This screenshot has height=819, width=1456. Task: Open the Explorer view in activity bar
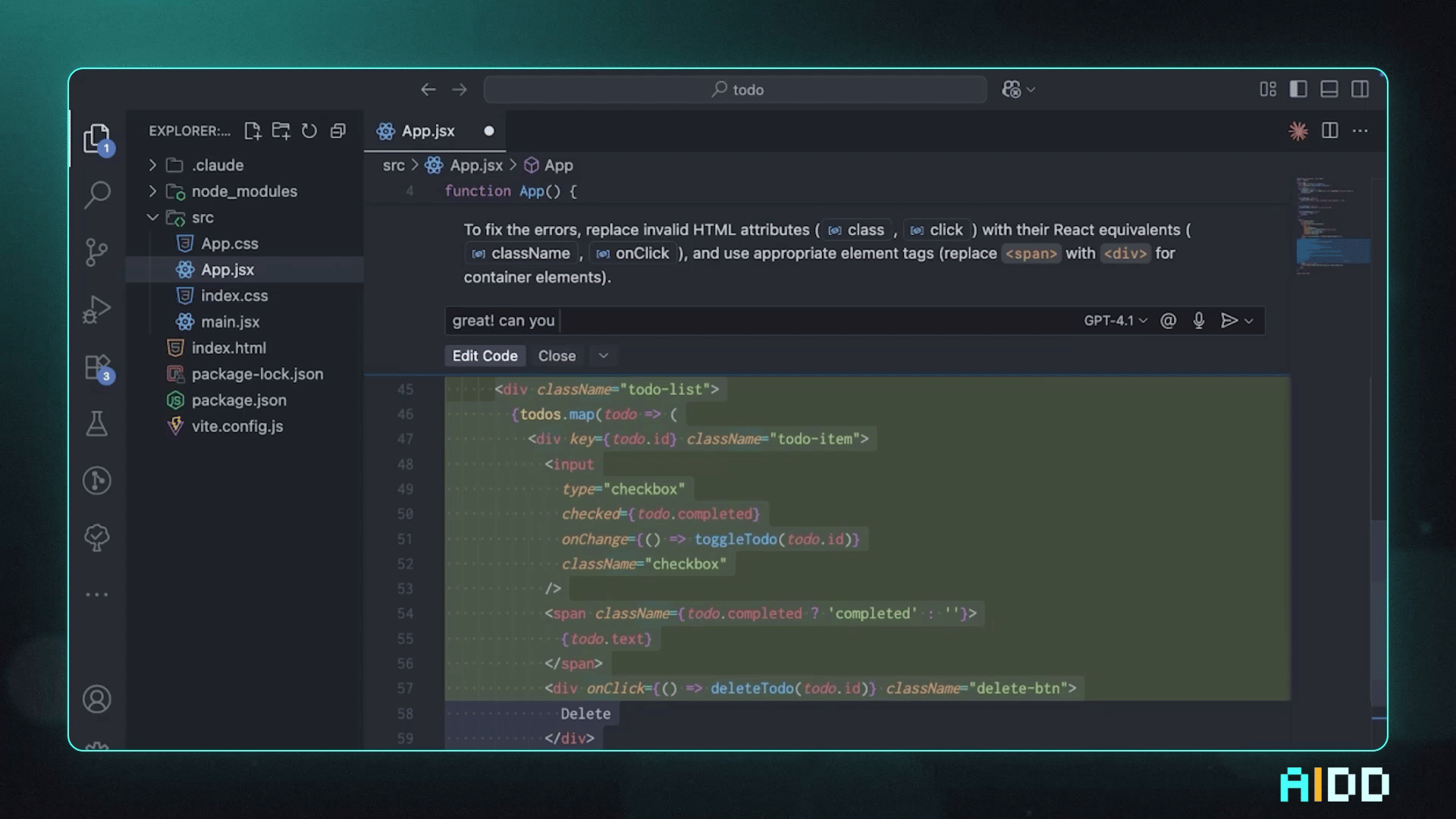click(x=97, y=139)
